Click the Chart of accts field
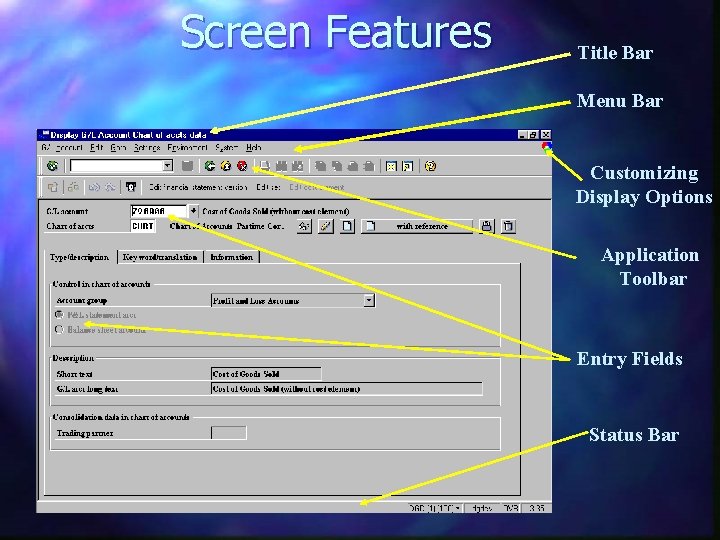The width and height of the screenshot is (720, 540). coord(143,226)
